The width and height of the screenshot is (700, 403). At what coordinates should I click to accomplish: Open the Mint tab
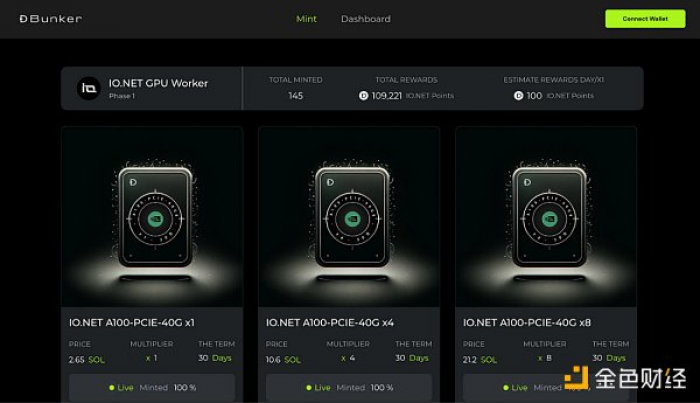[306, 19]
